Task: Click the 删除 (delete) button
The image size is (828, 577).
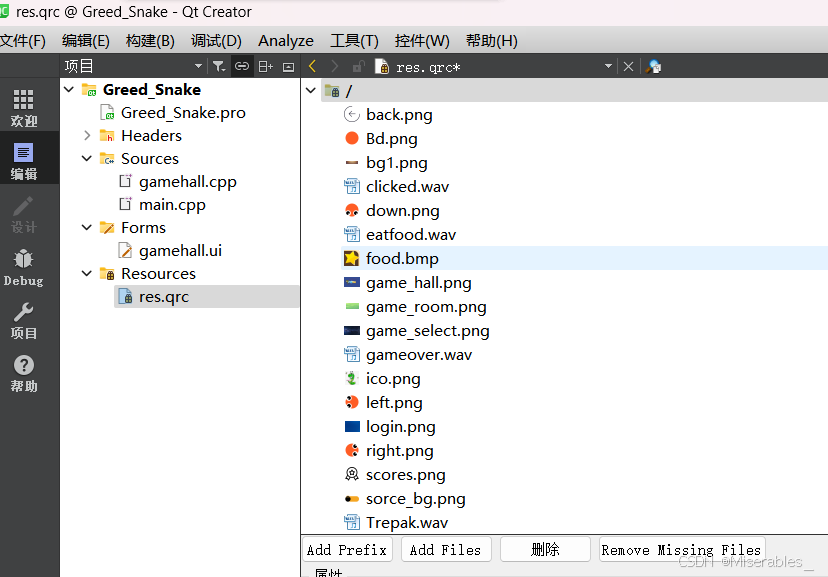Action: 545,550
